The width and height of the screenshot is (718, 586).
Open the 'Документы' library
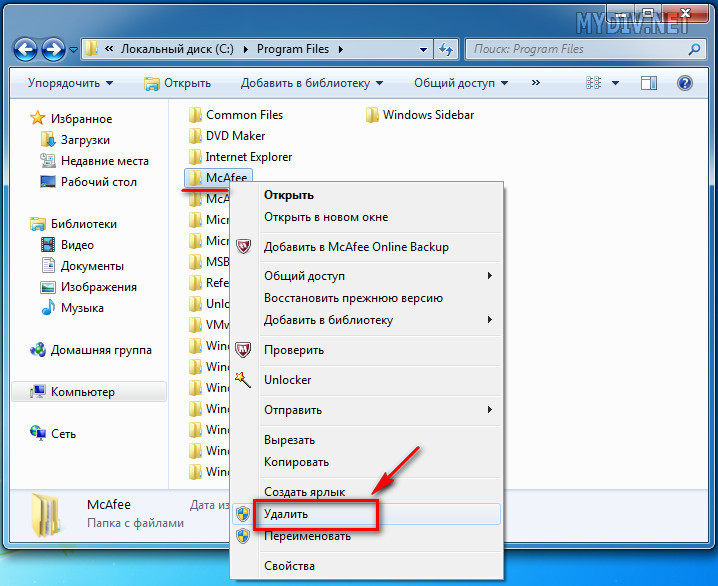coord(82,266)
